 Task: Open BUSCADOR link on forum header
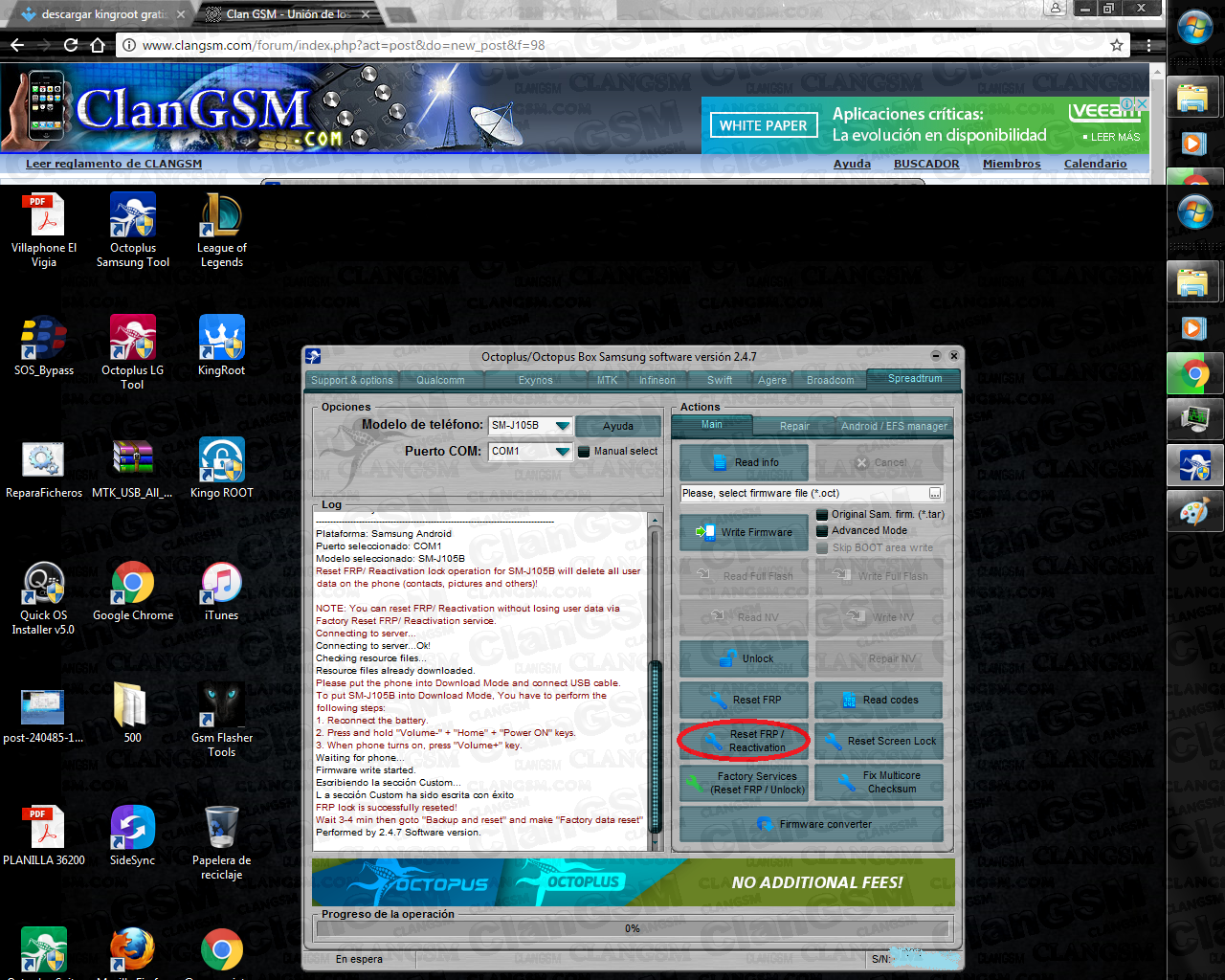(926, 164)
